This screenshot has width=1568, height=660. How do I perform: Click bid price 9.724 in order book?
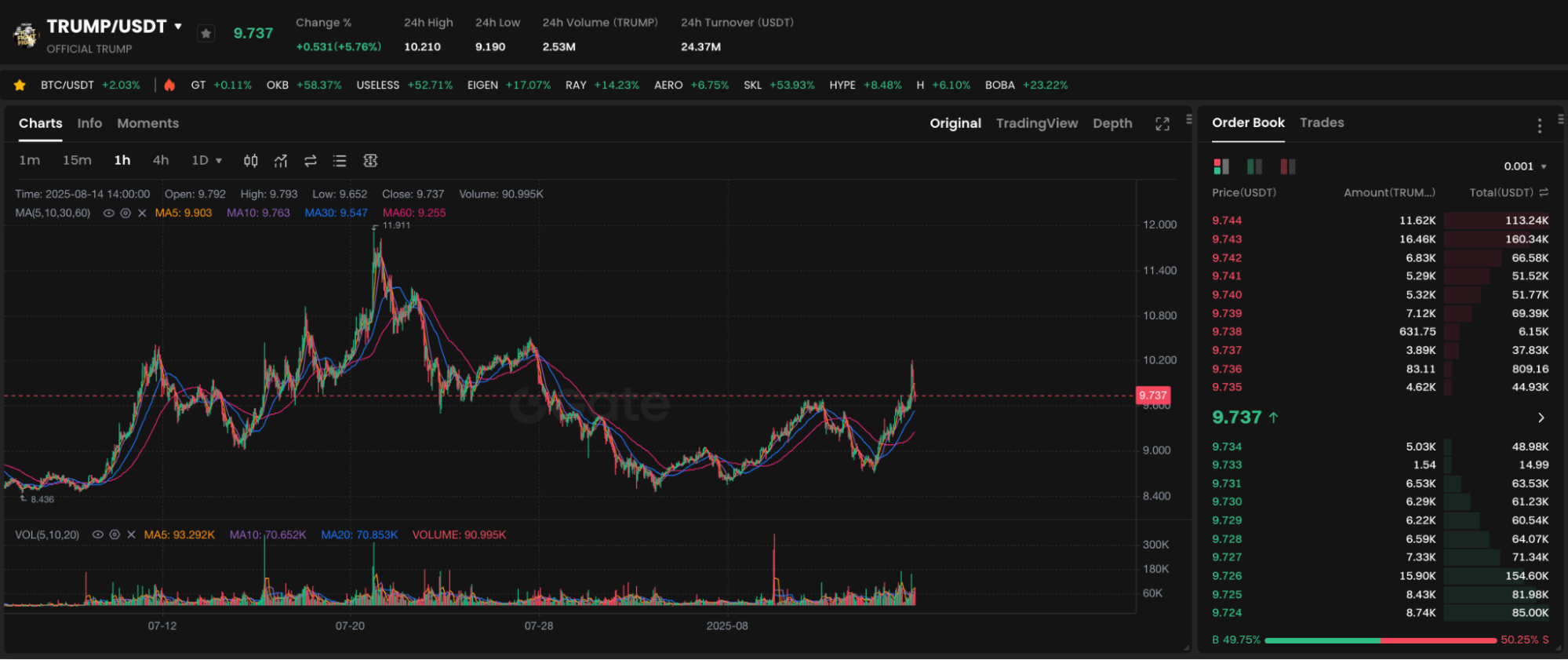click(x=1227, y=613)
